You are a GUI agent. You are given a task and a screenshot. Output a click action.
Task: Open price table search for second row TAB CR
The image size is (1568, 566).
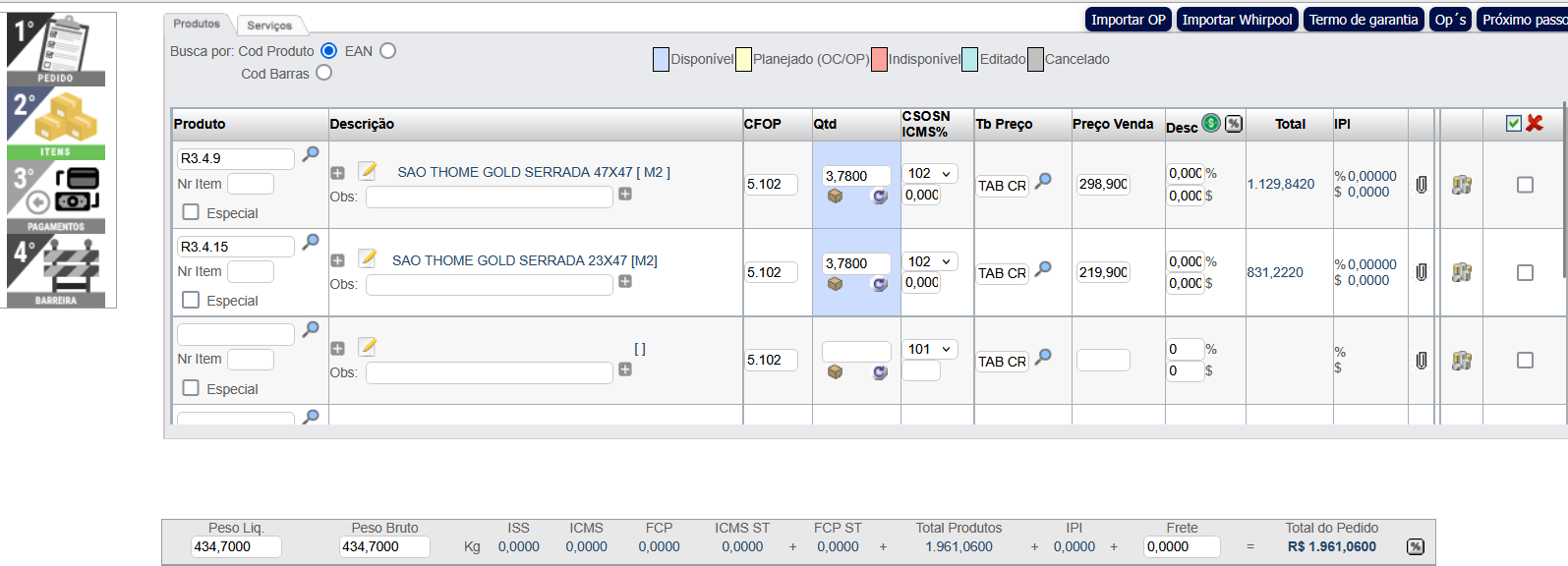pos(1043,269)
